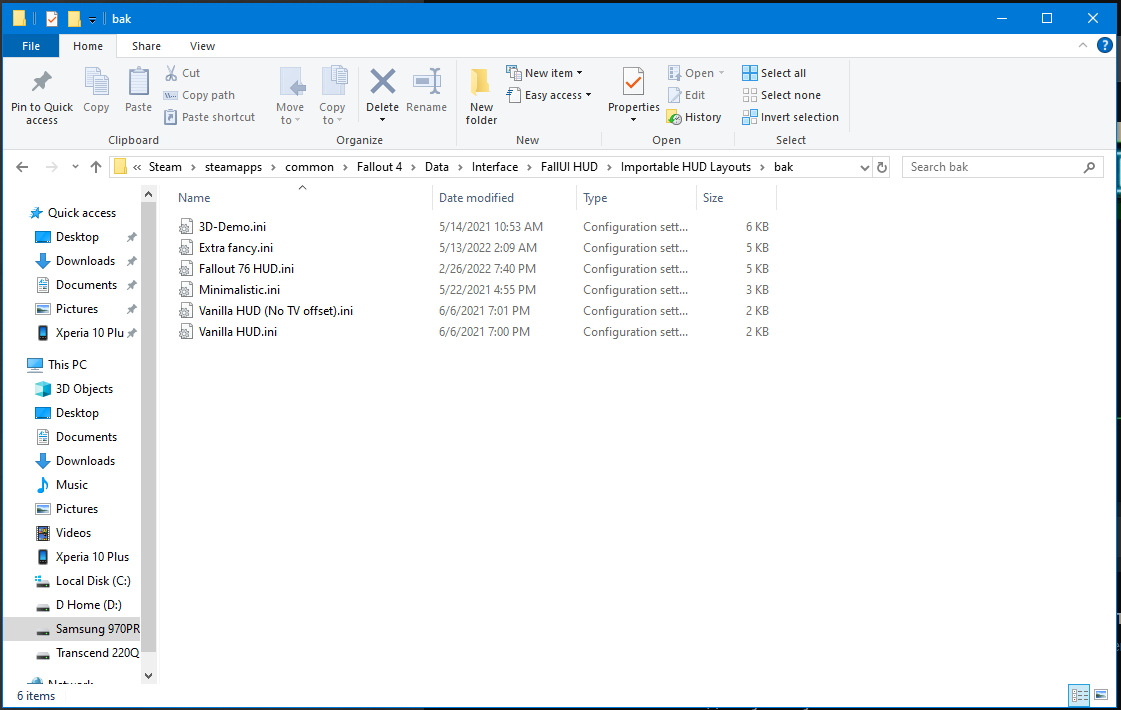Image resolution: width=1121 pixels, height=710 pixels.
Task: Open Properties of the selected item
Action: tap(633, 85)
